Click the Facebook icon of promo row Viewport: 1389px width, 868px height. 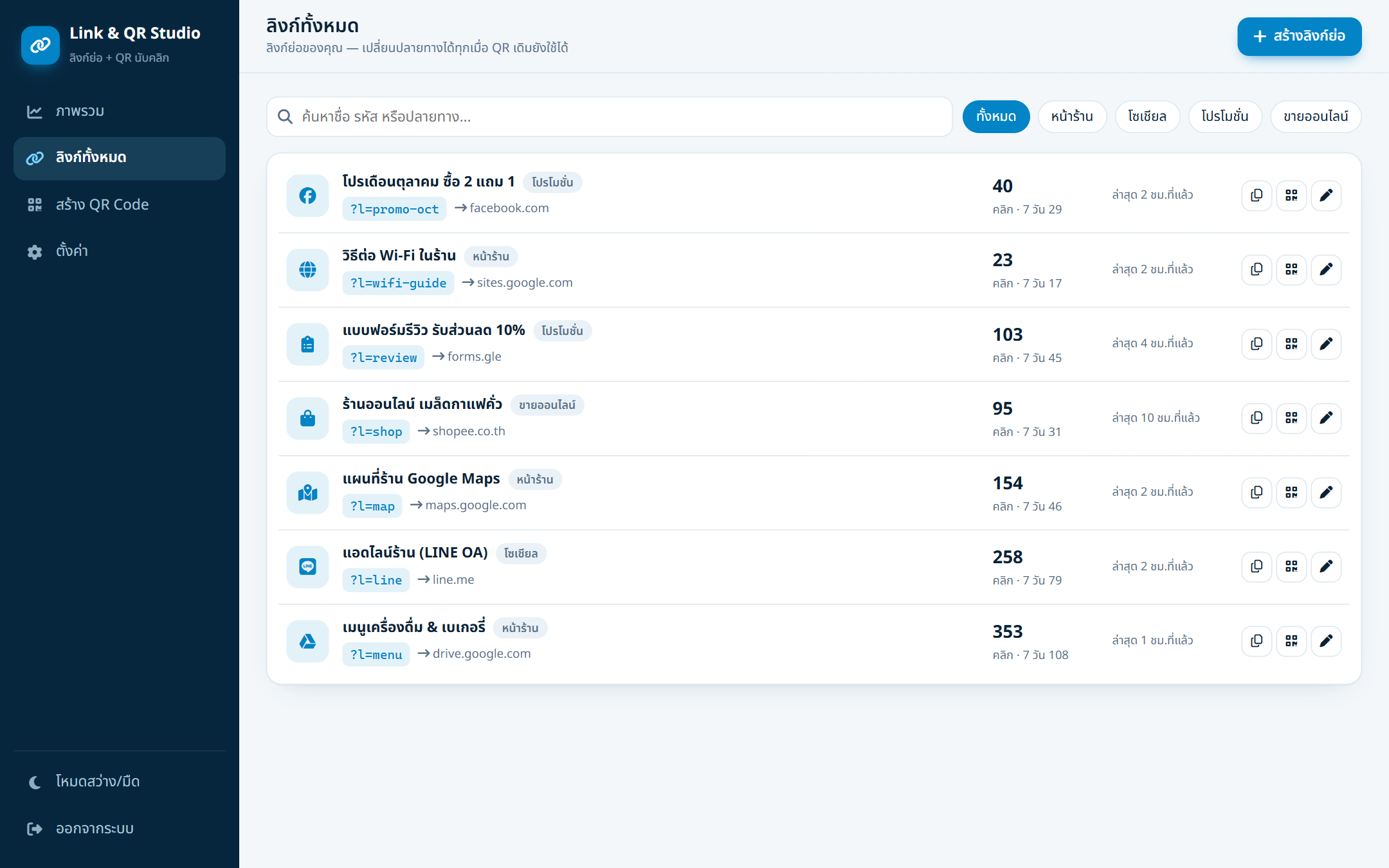point(308,195)
